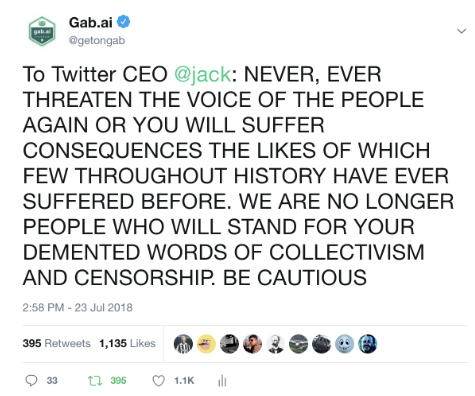Click the 1.1K likes count beside heart
The height and width of the screenshot is (396, 475).
[x=184, y=381]
